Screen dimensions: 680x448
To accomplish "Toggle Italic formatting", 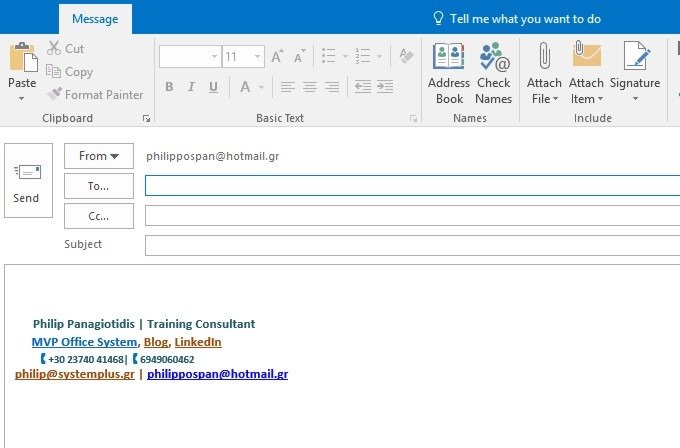I will [190, 87].
